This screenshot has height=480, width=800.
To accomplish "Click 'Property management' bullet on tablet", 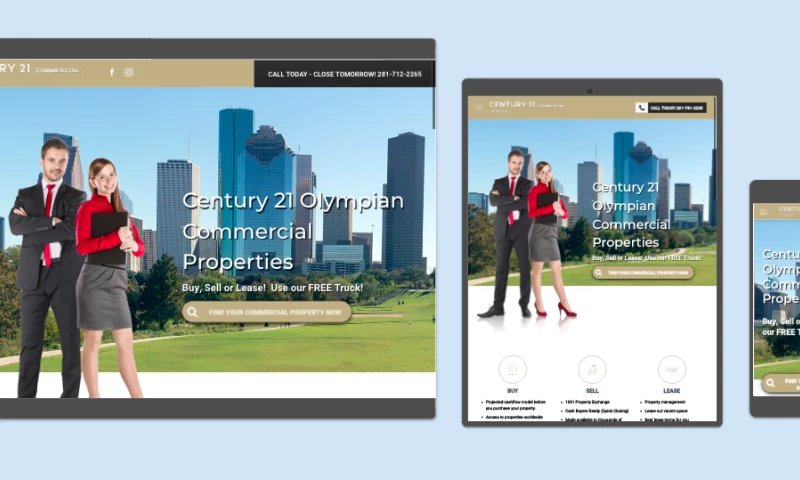I will pos(665,402).
